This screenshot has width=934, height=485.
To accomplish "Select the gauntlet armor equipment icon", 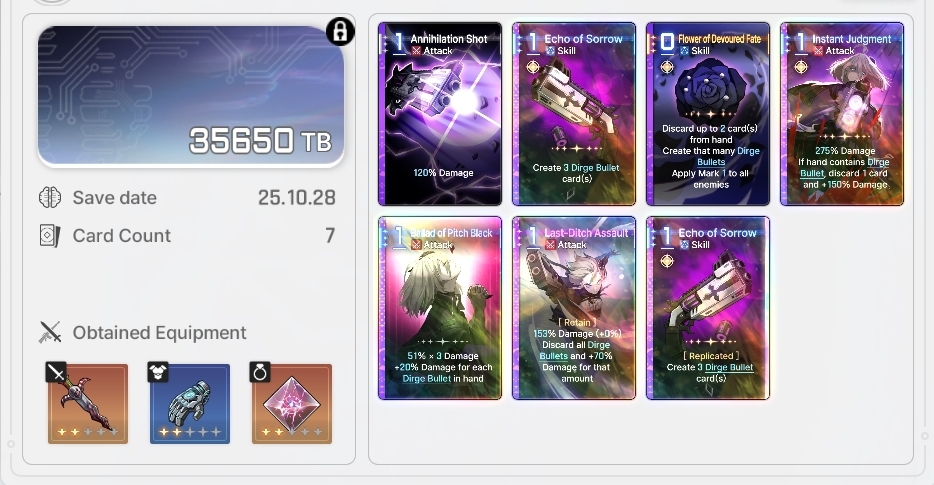I will coord(190,404).
